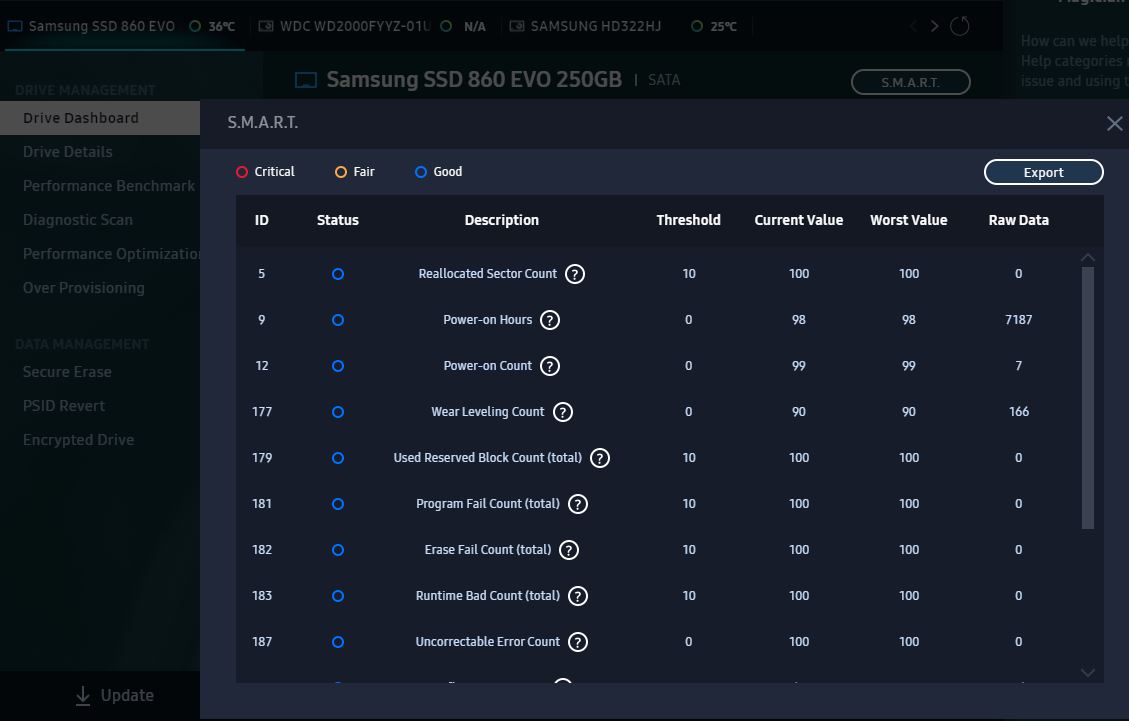Click the Erase Fail Count question icon
This screenshot has height=721, width=1129.
click(569, 550)
